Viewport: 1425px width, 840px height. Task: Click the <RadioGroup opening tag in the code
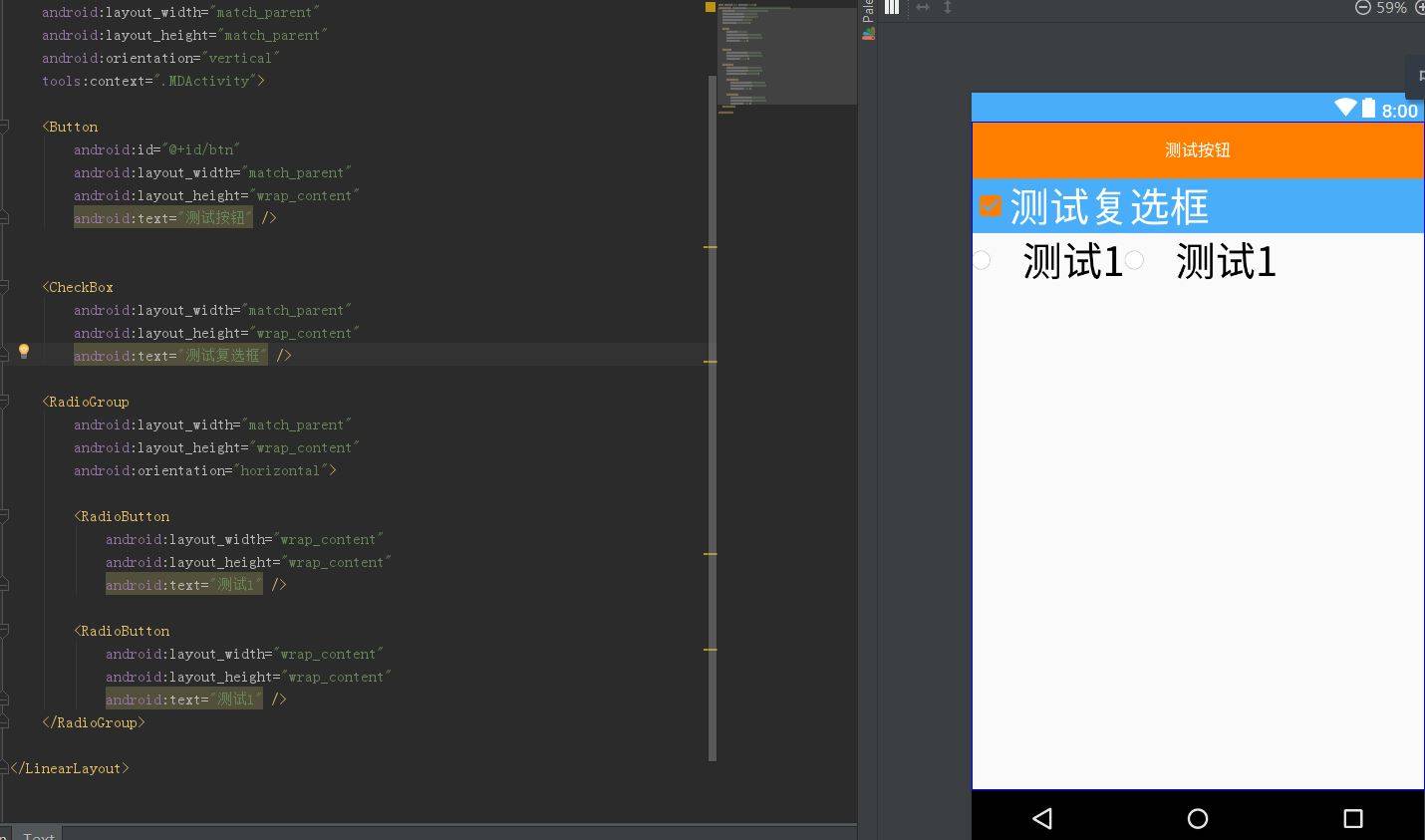[x=86, y=402]
